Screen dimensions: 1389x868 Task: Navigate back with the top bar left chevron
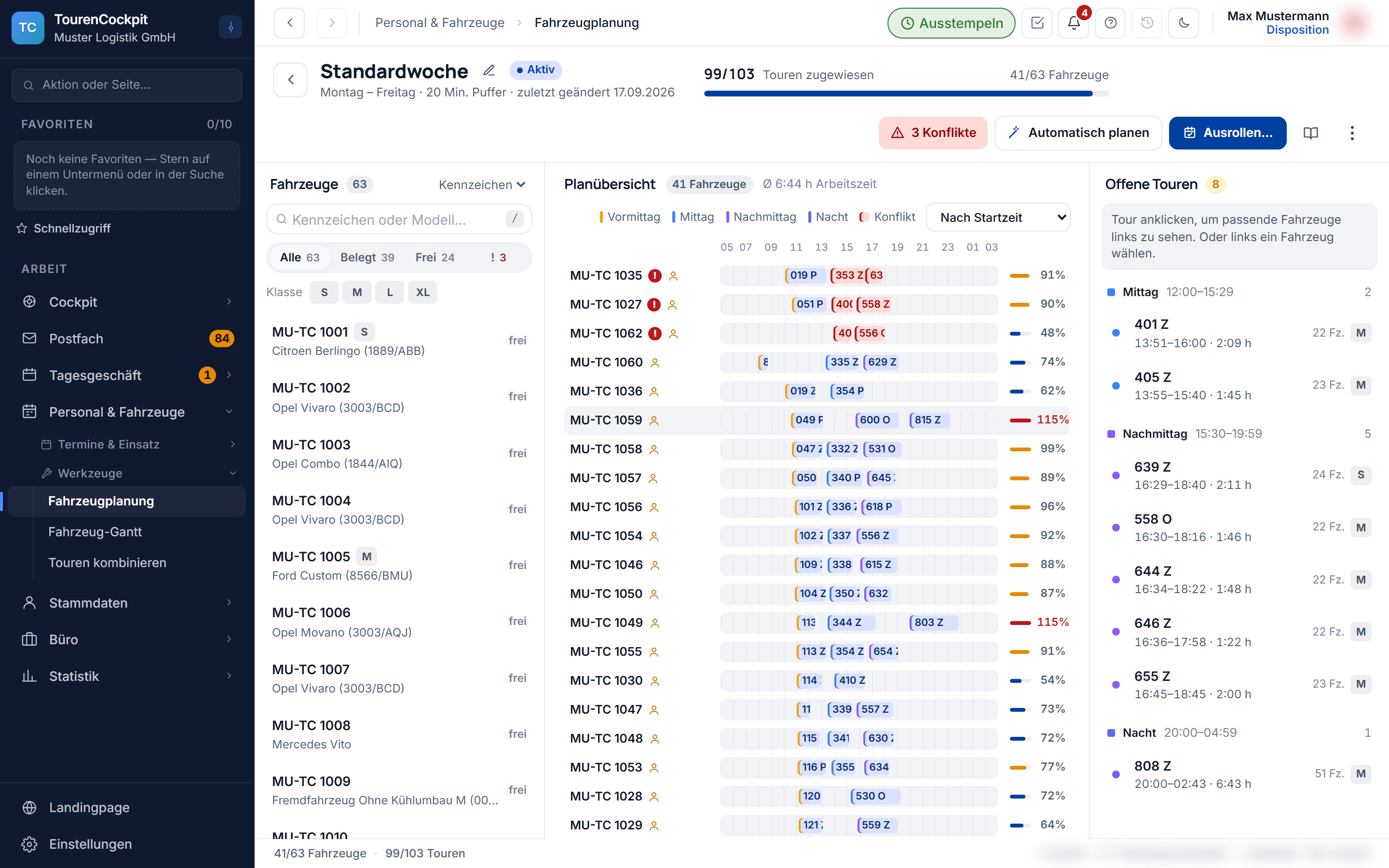[289, 23]
